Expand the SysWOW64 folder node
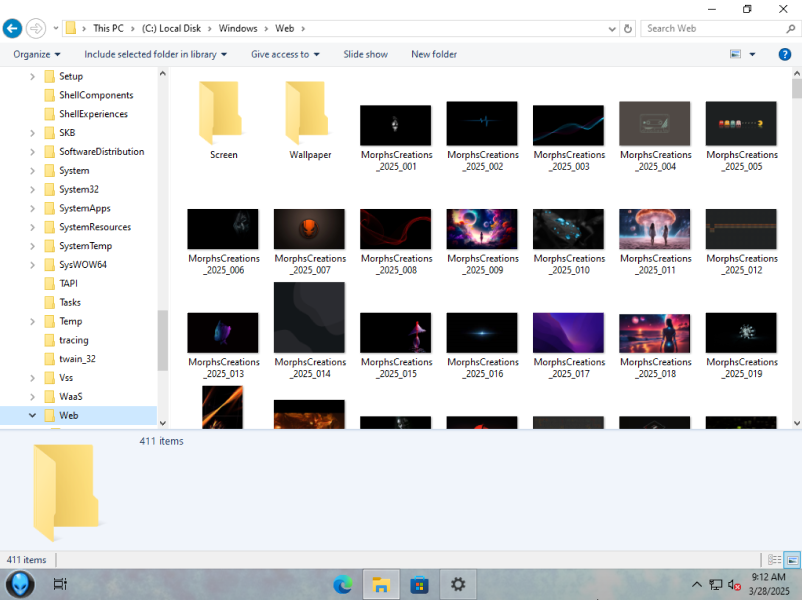Image resolution: width=802 pixels, height=600 pixels. tap(33, 265)
